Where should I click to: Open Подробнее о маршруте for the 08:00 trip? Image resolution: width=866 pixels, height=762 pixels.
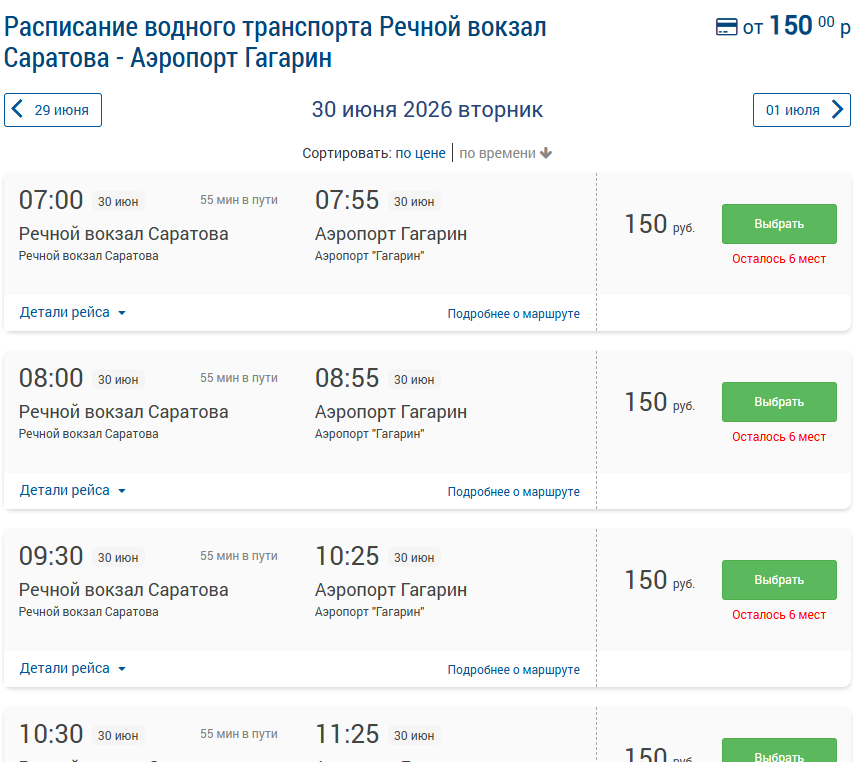pos(514,491)
